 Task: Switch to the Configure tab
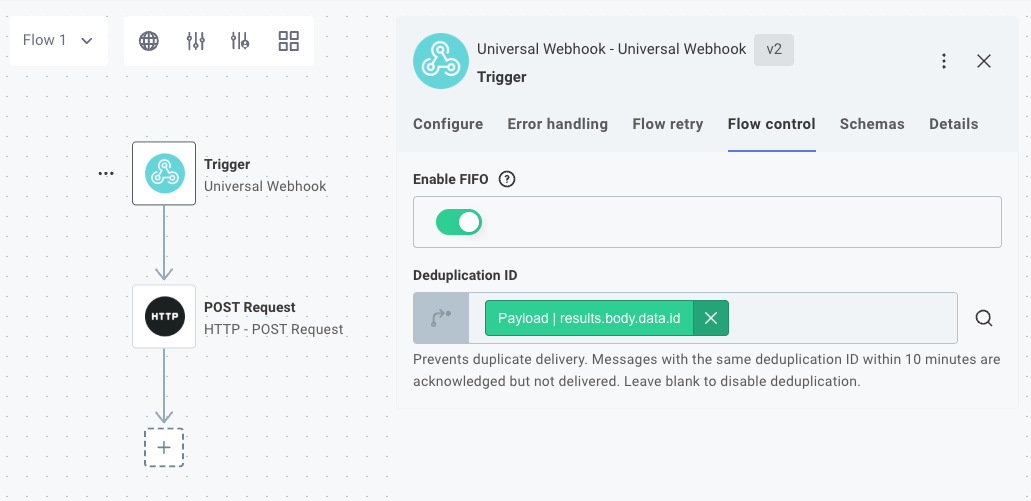pyautogui.click(x=448, y=124)
